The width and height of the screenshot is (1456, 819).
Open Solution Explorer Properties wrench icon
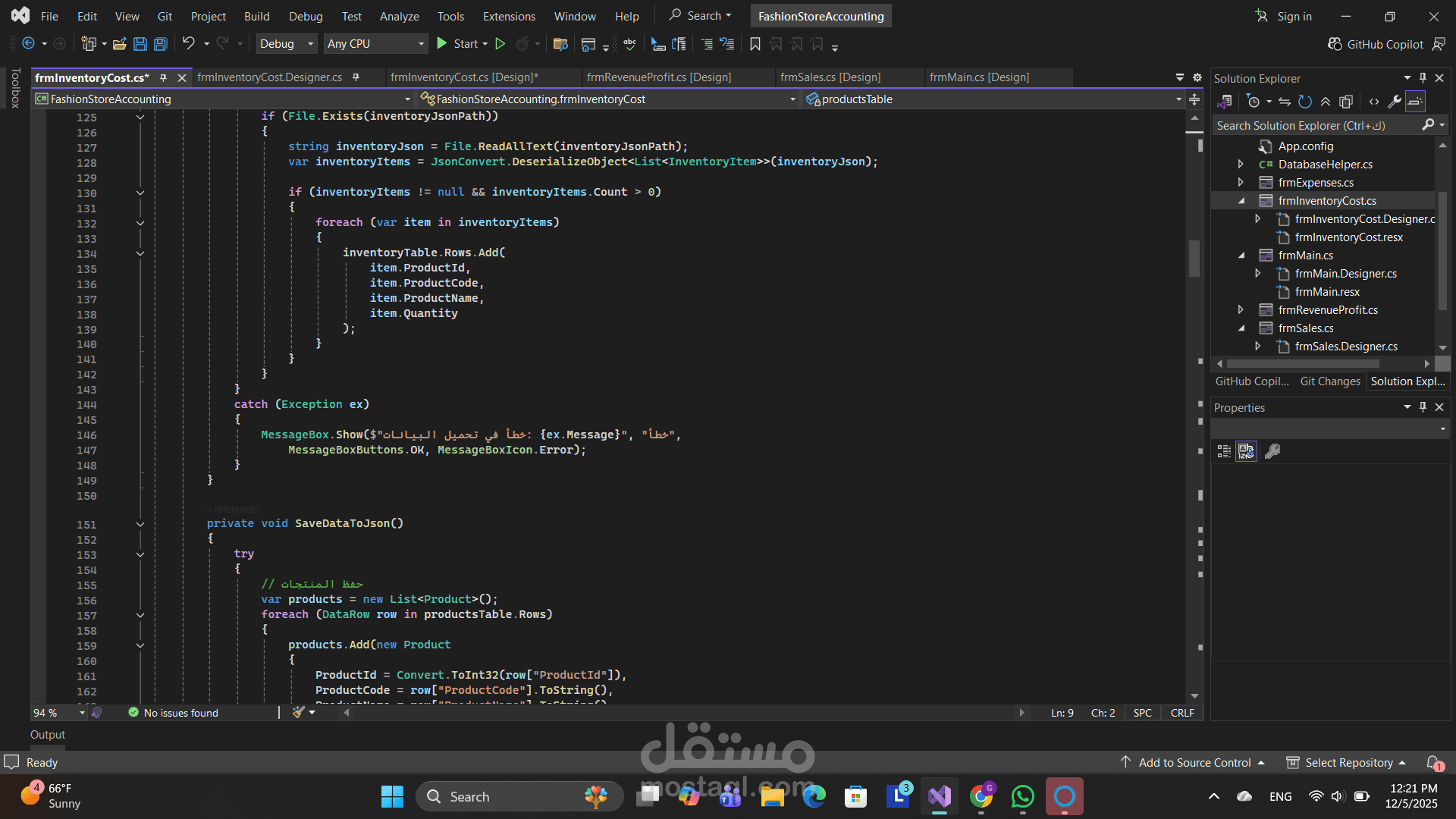1394,102
